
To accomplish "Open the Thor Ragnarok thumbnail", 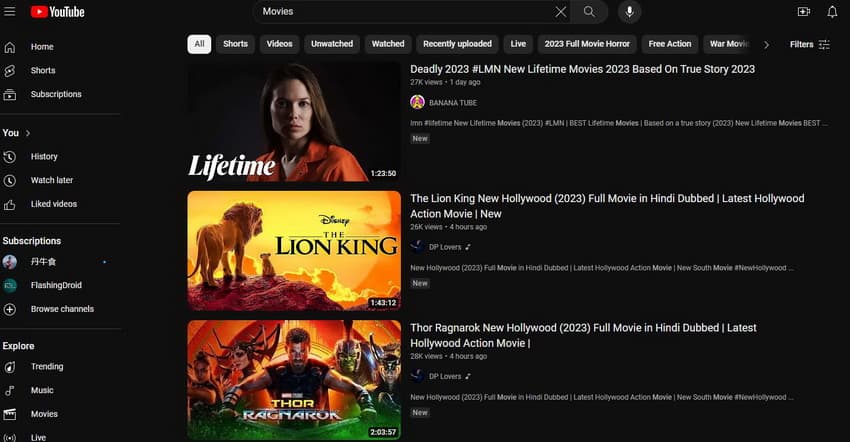I will 294,380.
